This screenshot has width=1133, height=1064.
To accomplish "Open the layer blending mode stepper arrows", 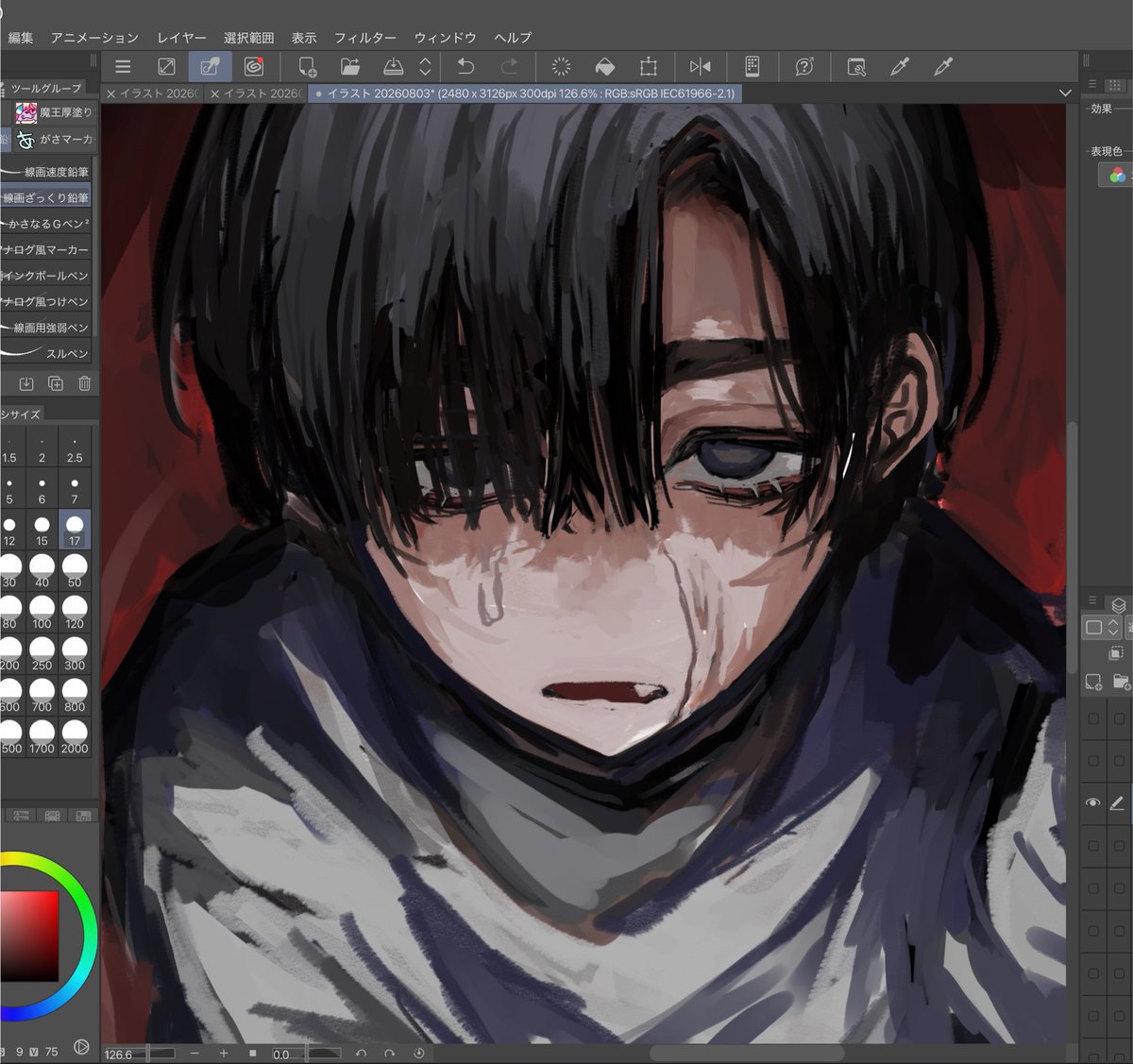I will pos(1113,627).
